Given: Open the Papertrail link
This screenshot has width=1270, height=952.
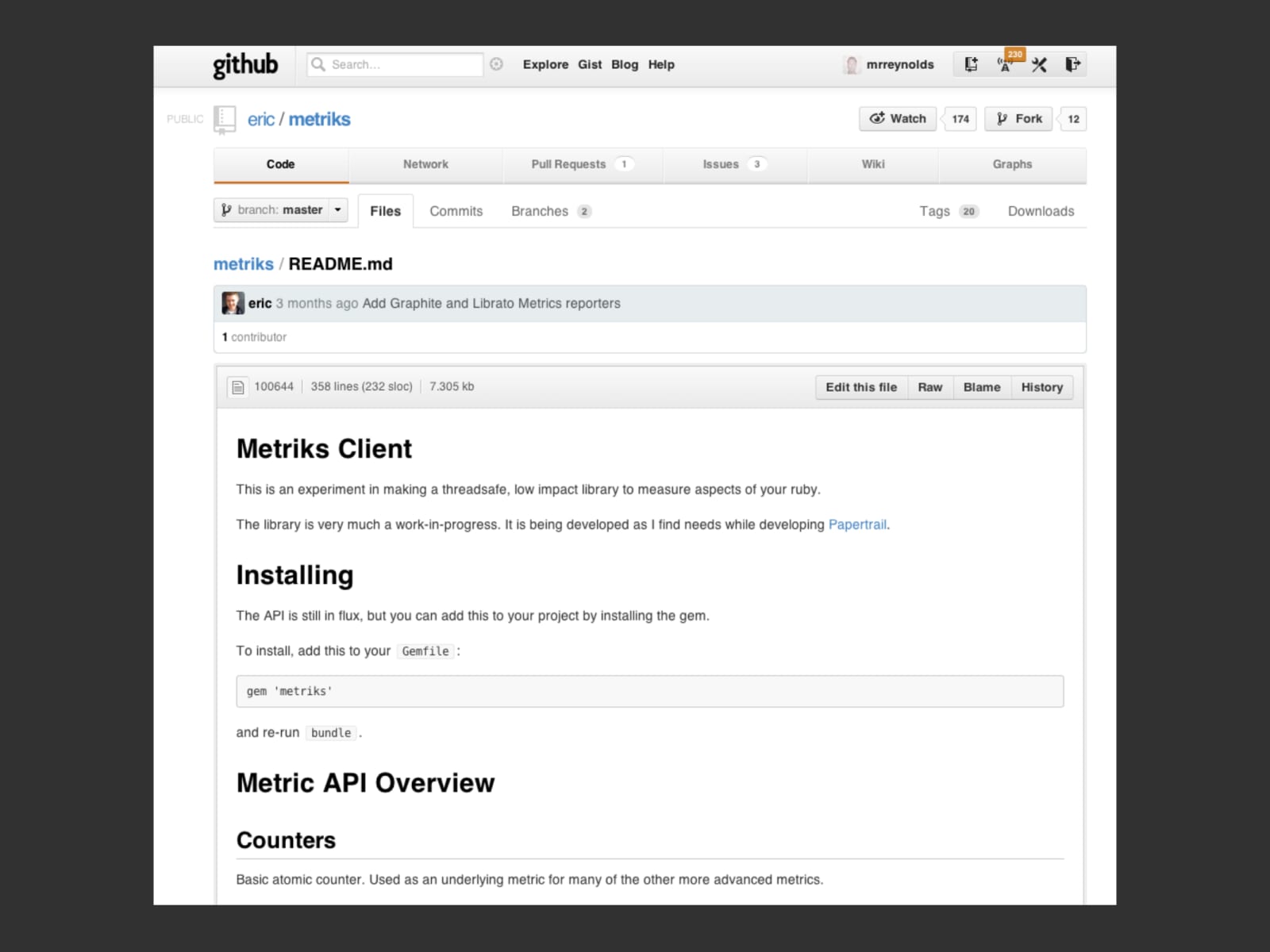Looking at the screenshot, I should tap(857, 524).
